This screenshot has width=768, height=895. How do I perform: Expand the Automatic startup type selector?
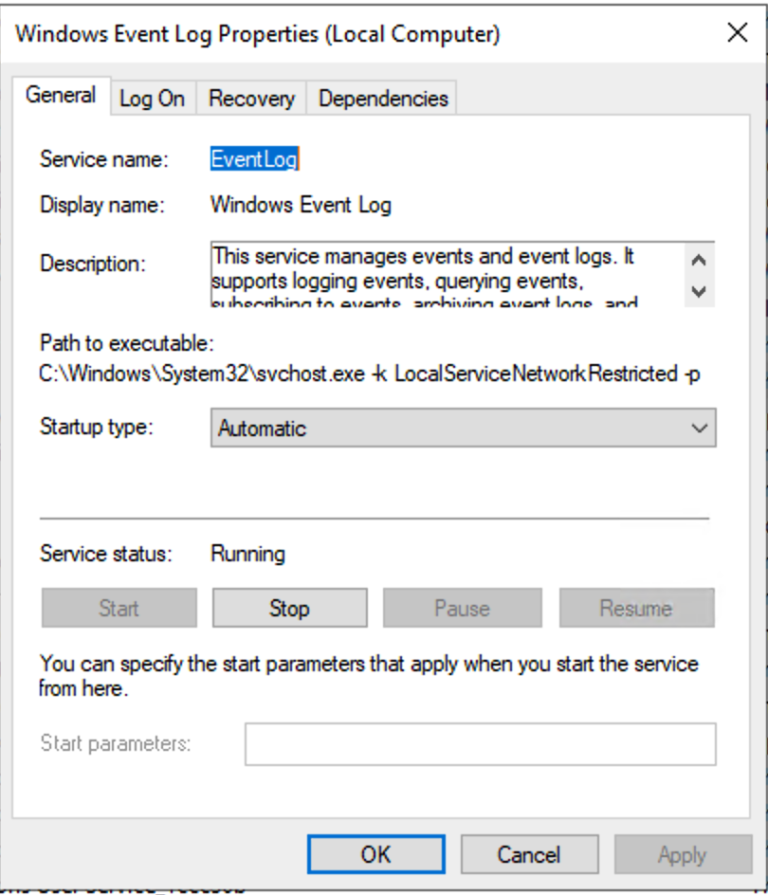463,428
